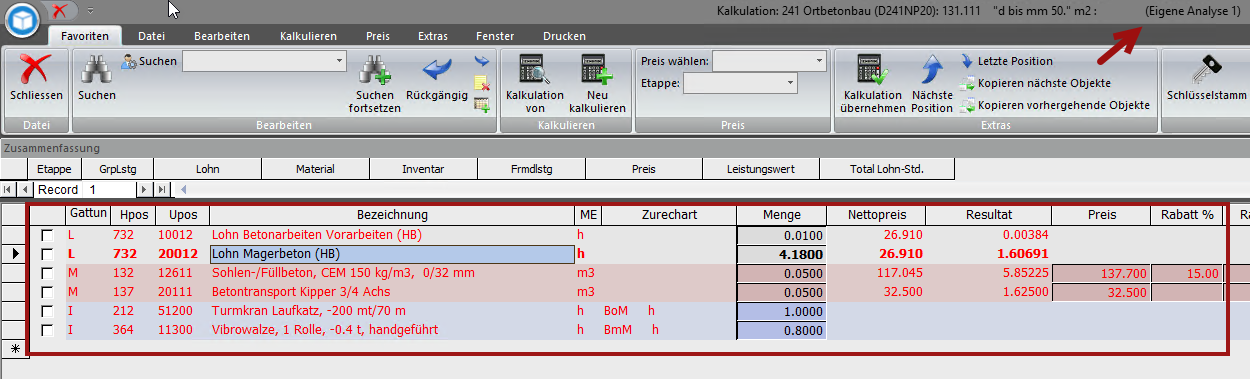Open the quick access toolbar customize arrow
1250x379 pixels.
[90, 10]
